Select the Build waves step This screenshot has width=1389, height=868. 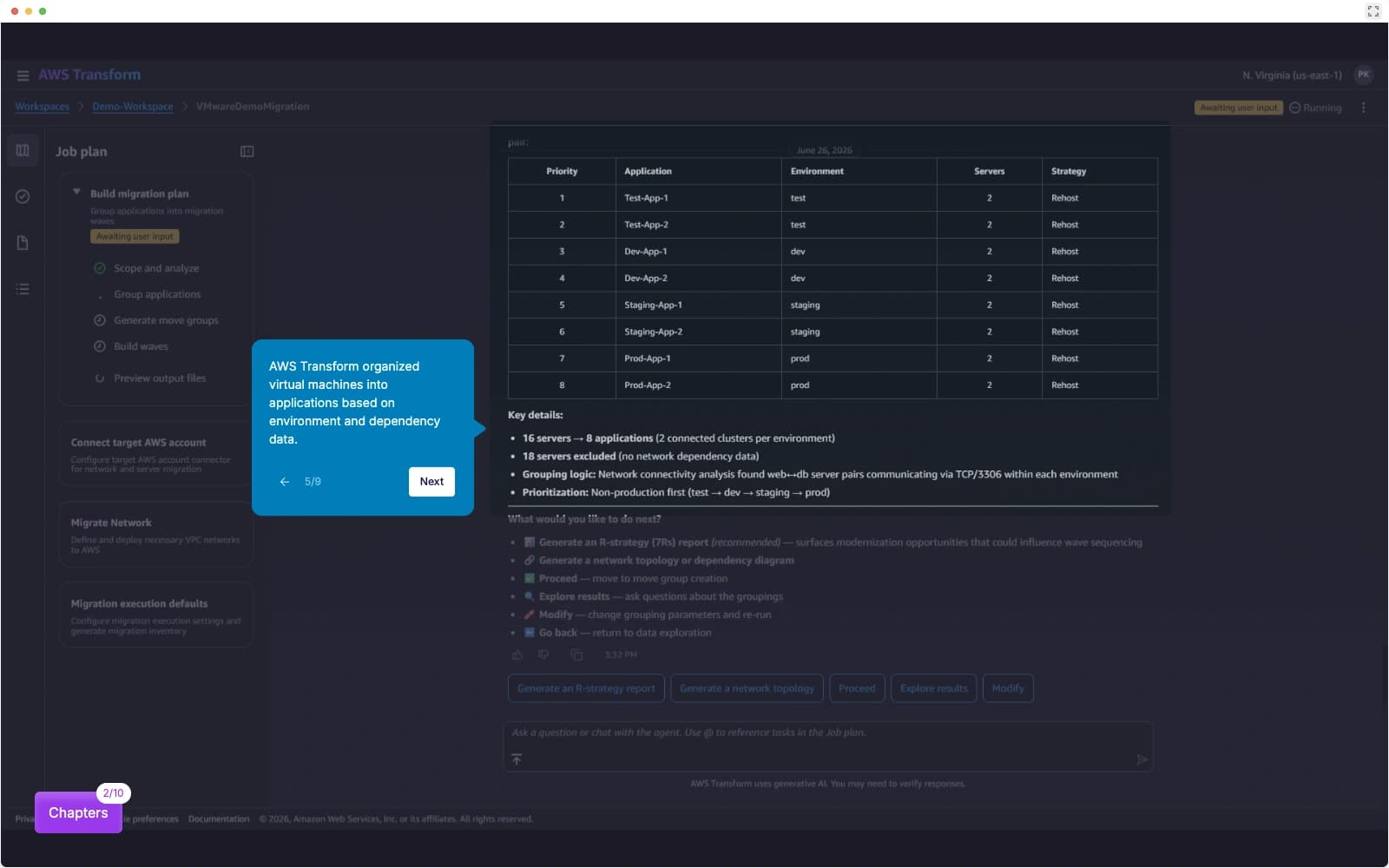click(x=141, y=346)
